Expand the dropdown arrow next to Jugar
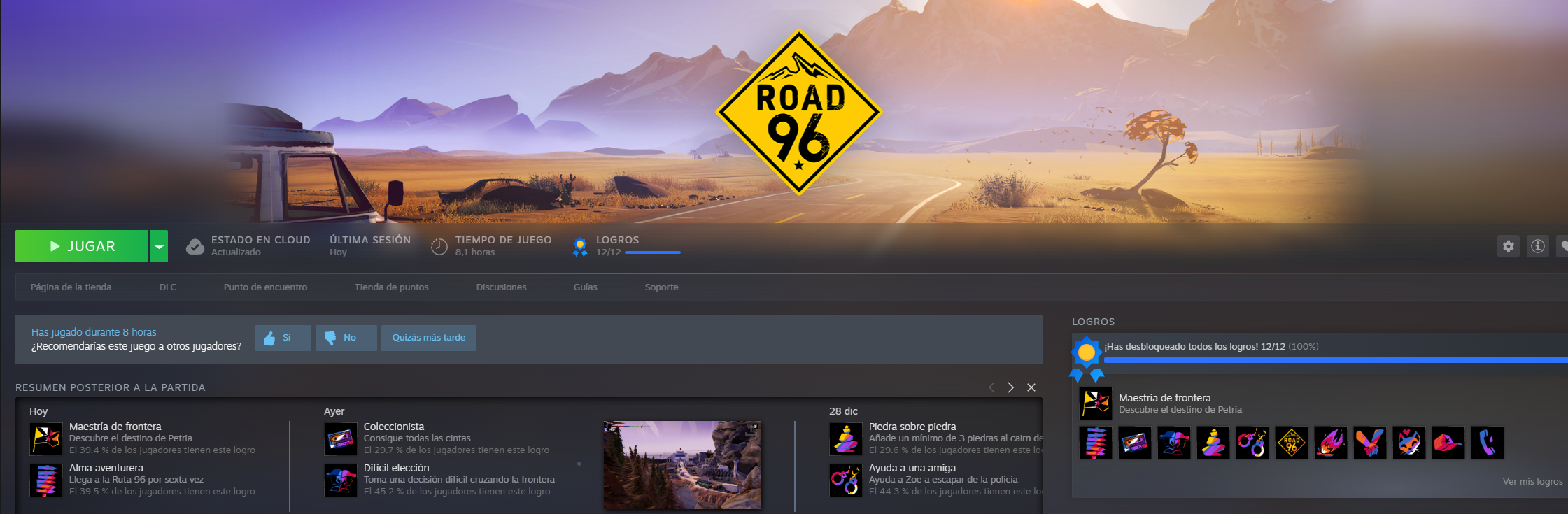Viewport: 1568px width, 514px height. [159, 246]
